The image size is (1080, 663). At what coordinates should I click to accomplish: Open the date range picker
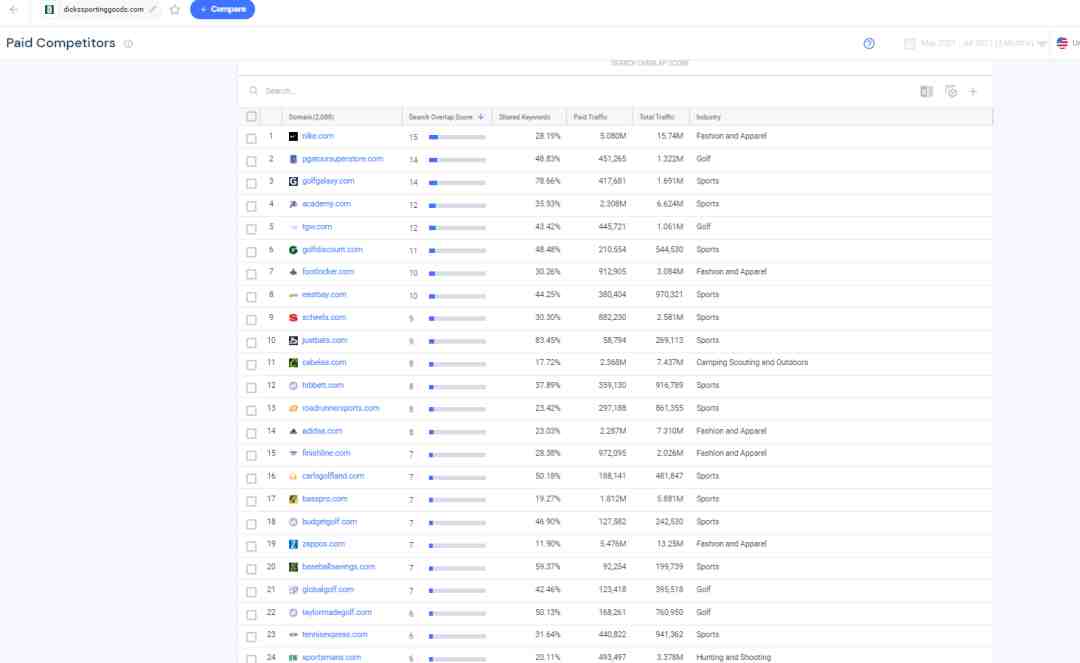[976, 43]
